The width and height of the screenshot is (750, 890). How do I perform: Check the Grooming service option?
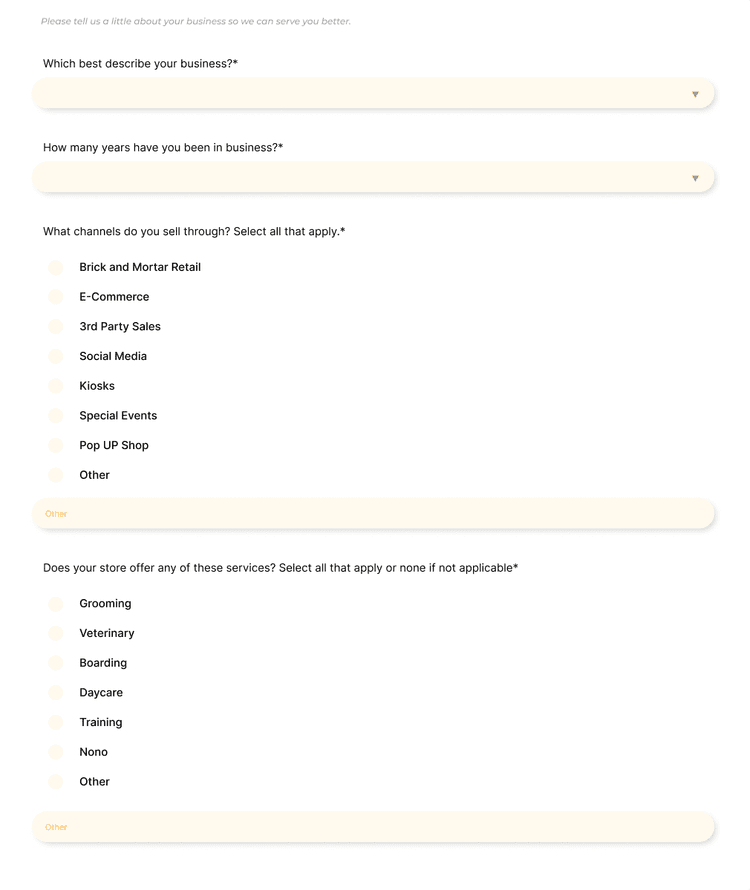tap(56, 604)
